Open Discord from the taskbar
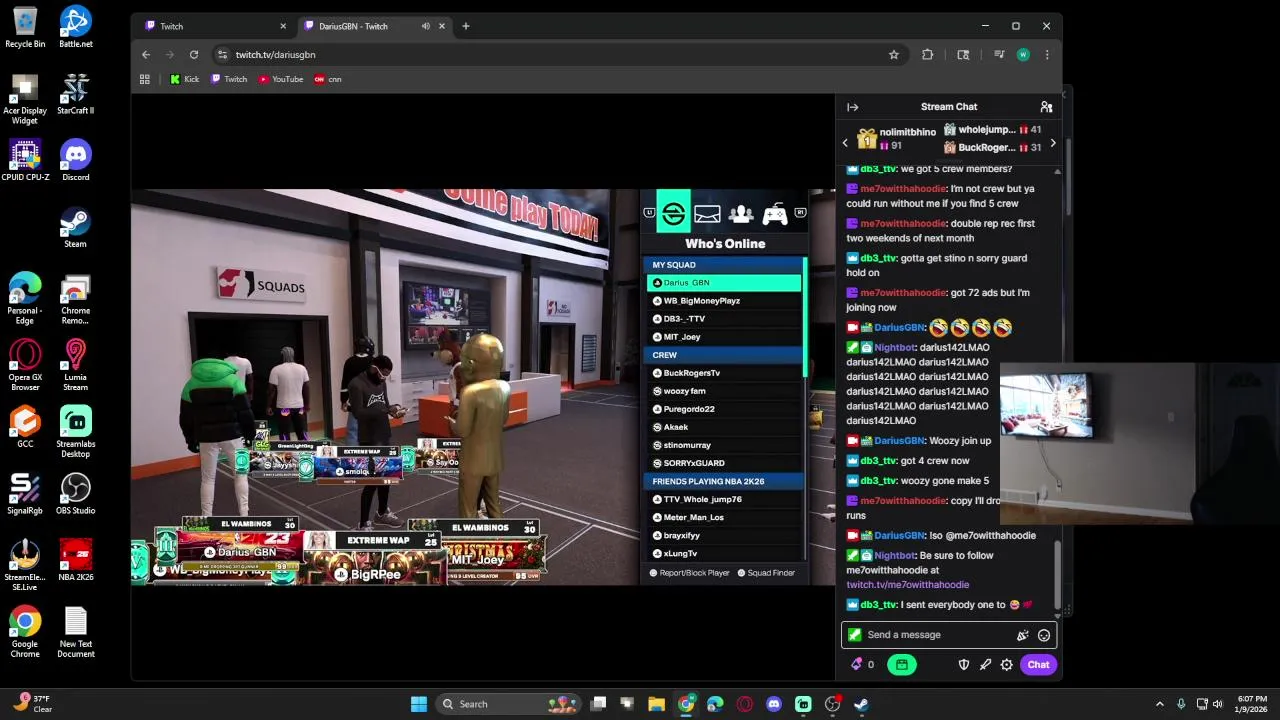The height and width of the screenshot is (720, 1280). (773, 704)
